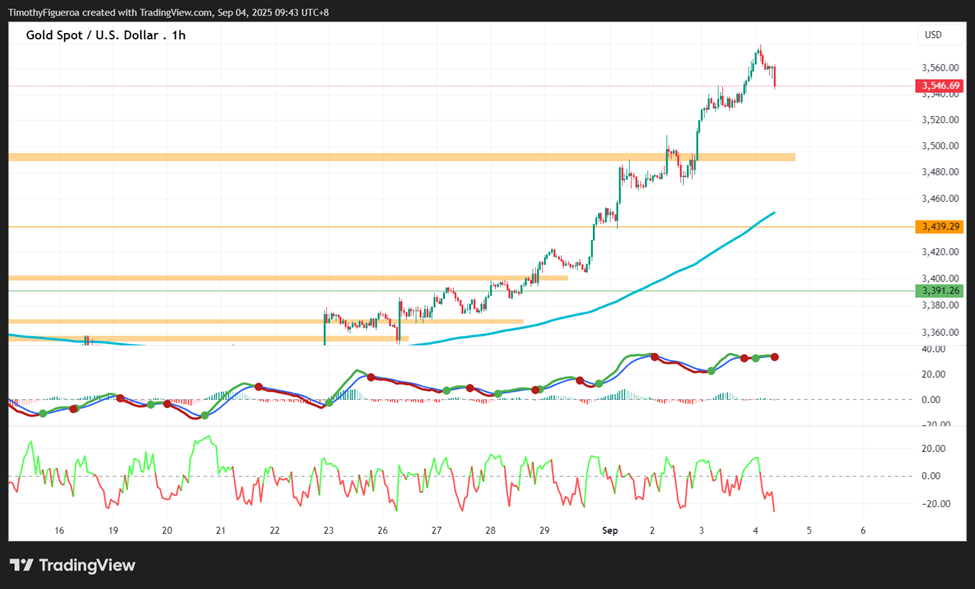Click the TimothyFigueroa created with TradingView.com header text

(169, 12)
